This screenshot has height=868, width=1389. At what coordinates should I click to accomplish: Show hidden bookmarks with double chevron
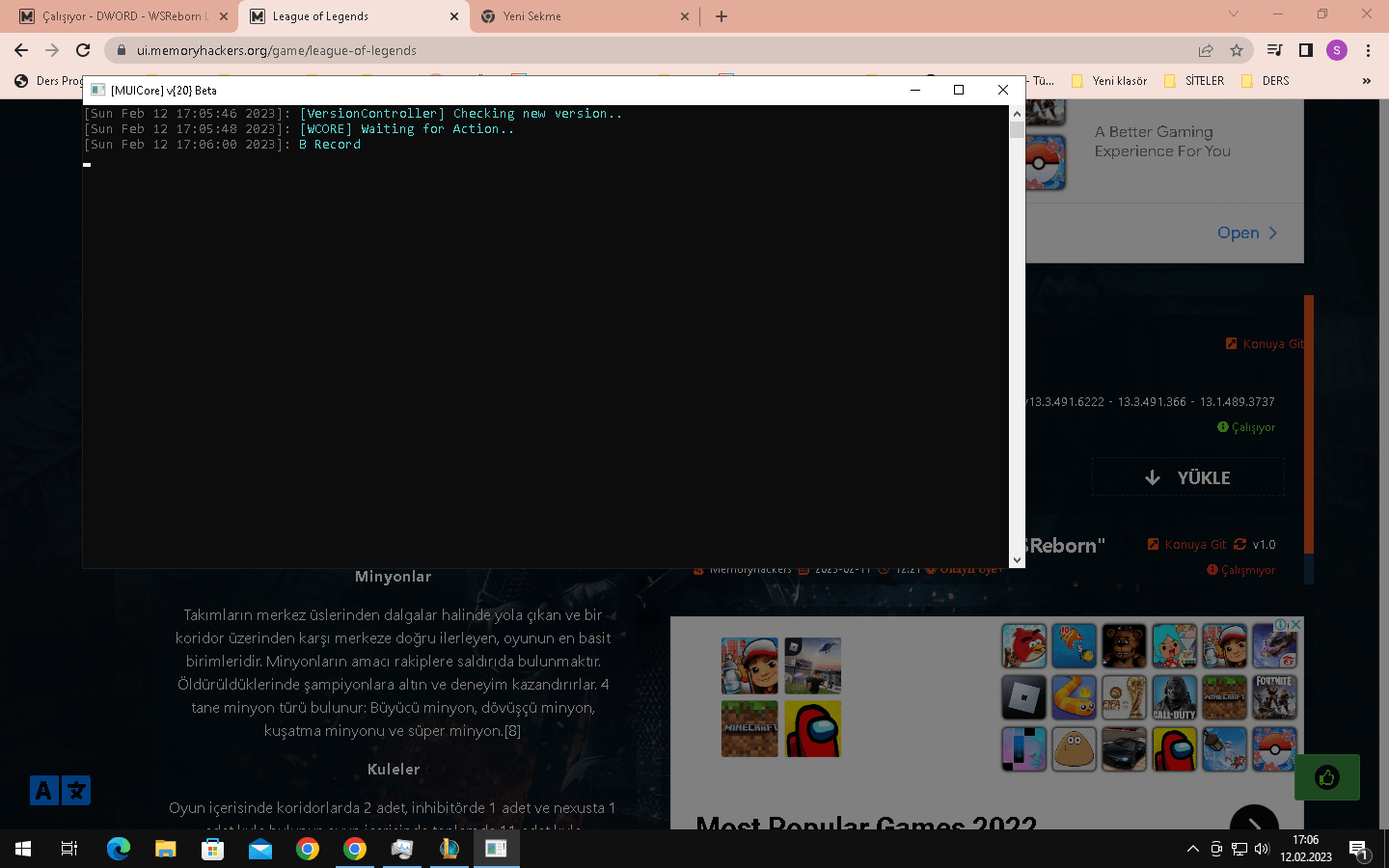1366,81
